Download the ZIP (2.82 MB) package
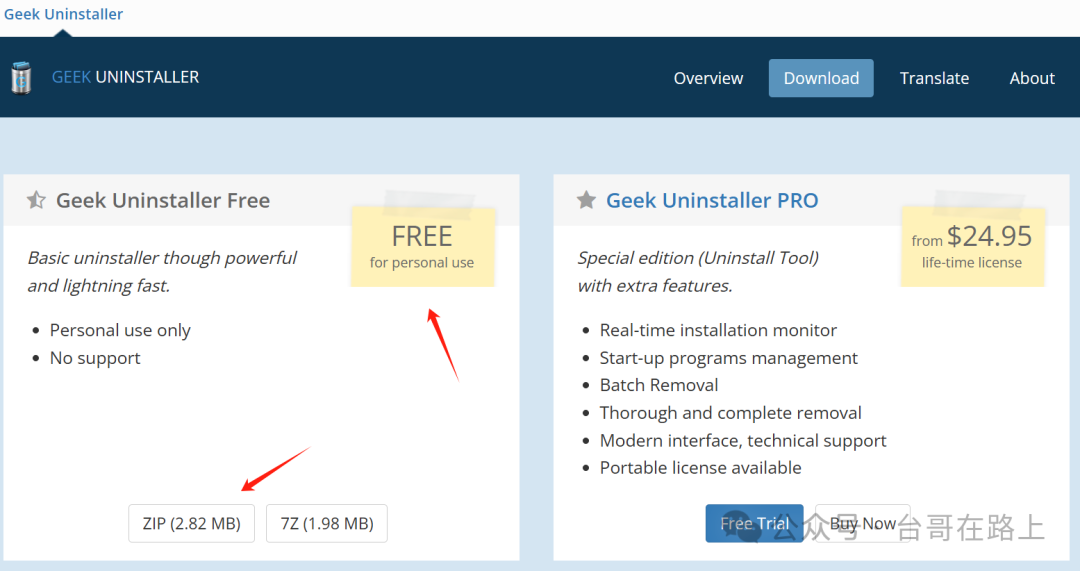 (191, 523)
